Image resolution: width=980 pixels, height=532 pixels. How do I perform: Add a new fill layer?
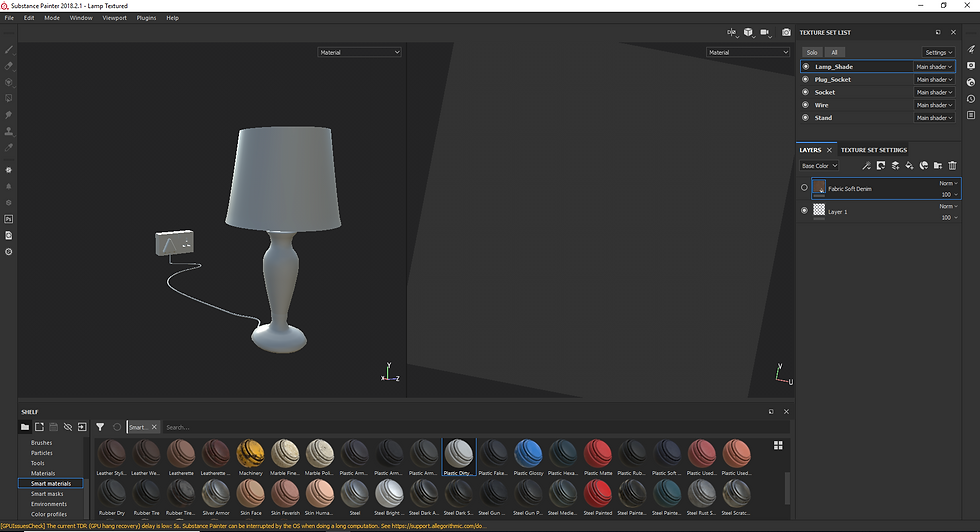pyautogui.click(x=909, y=166)
